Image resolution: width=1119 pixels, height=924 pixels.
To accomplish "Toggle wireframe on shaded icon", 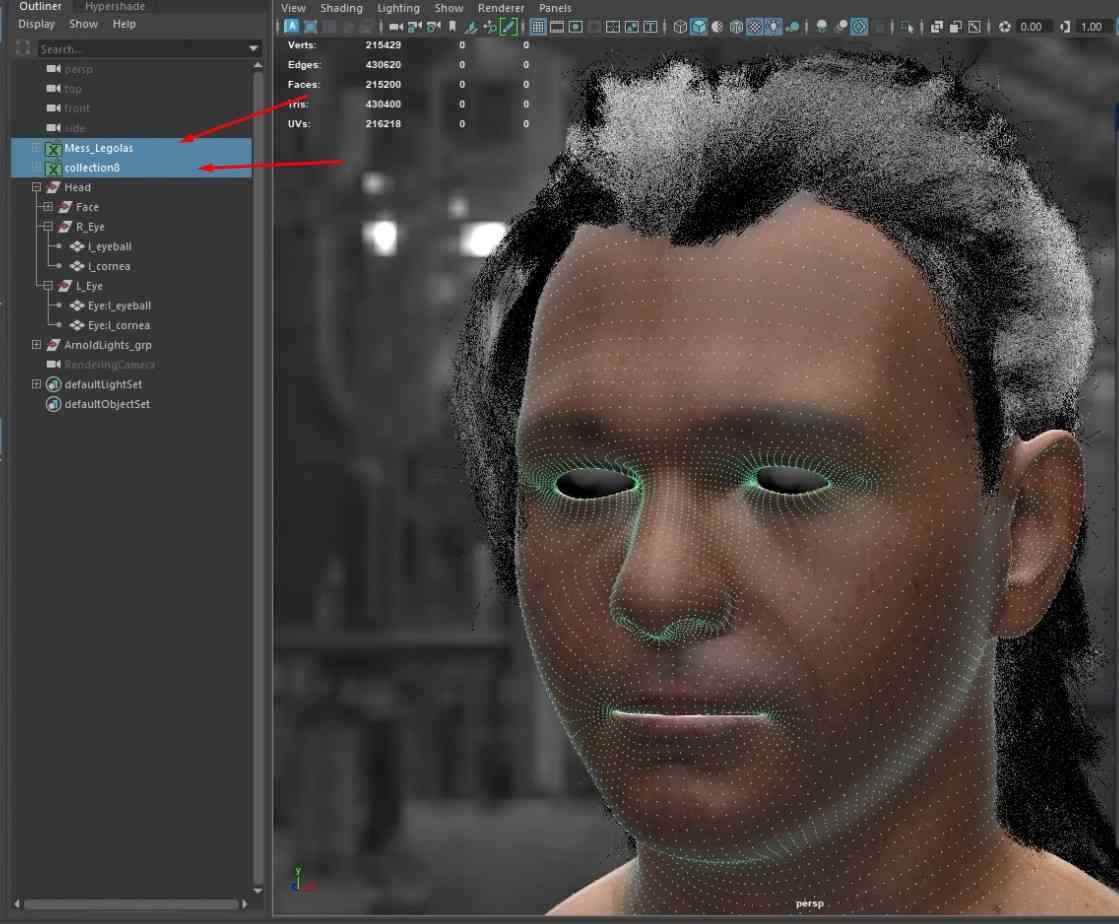I will pos(736,26).
